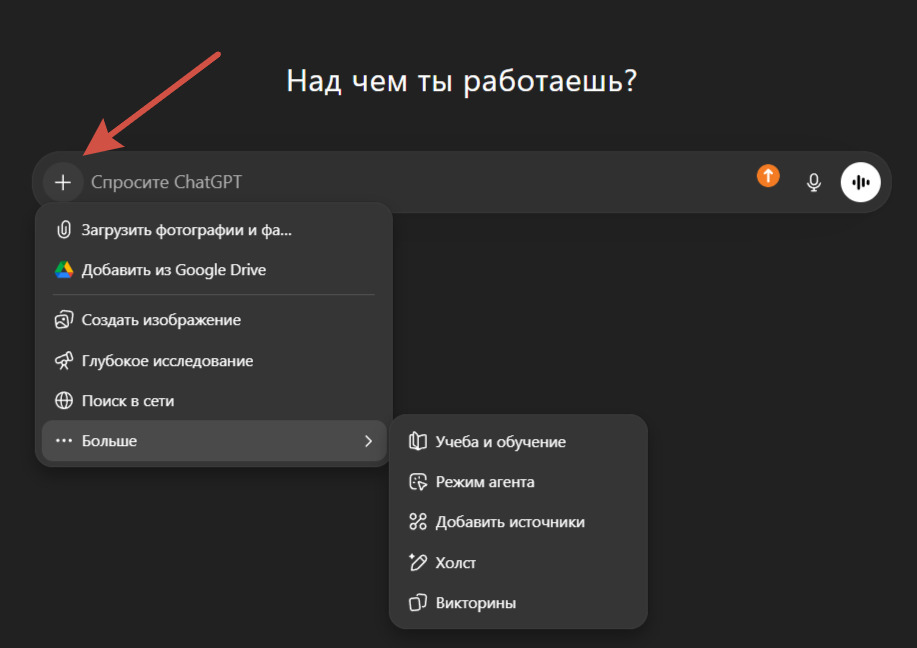Click the add sources grid icon
This screenshot has height=648, width=917.
pyautogui.click(x=418, y=522)
